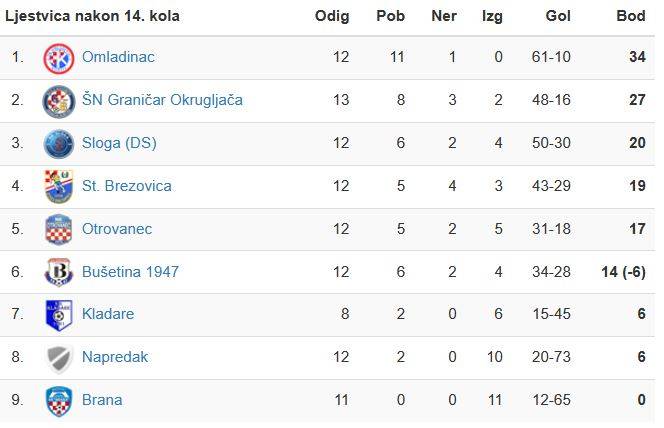The height and width of the screenshot is (428, 664).
Task: Open the Omladinac team link
Action: point(118,57)
